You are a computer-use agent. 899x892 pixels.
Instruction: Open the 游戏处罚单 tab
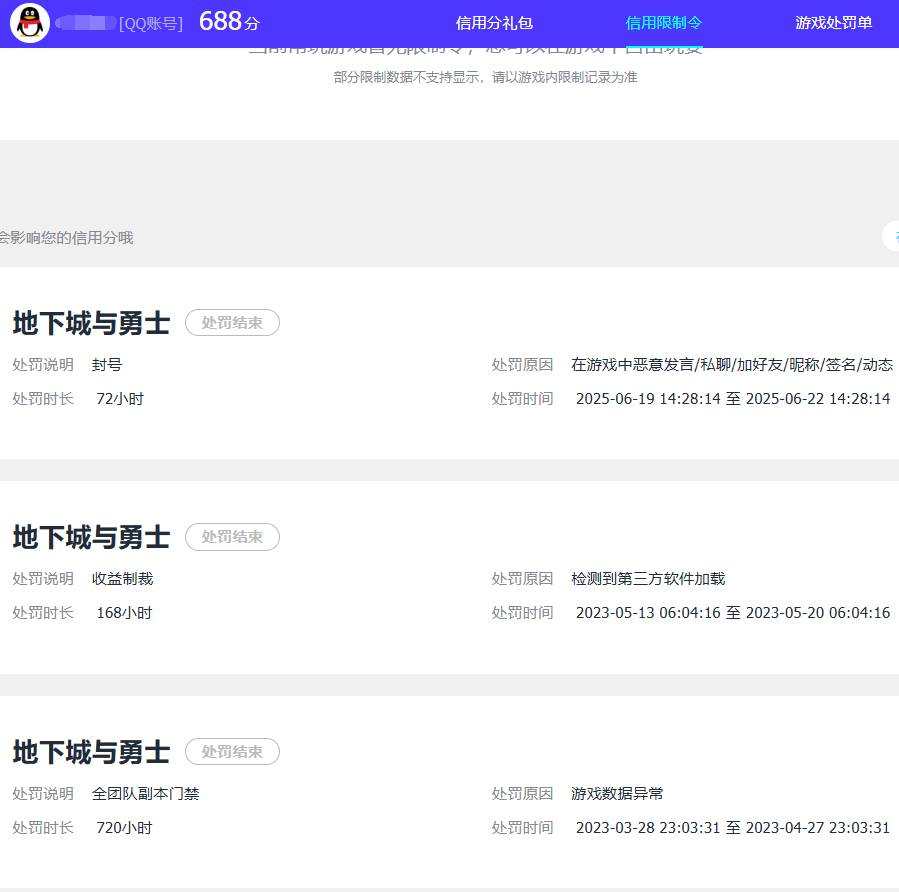click(x=834, y=23)
